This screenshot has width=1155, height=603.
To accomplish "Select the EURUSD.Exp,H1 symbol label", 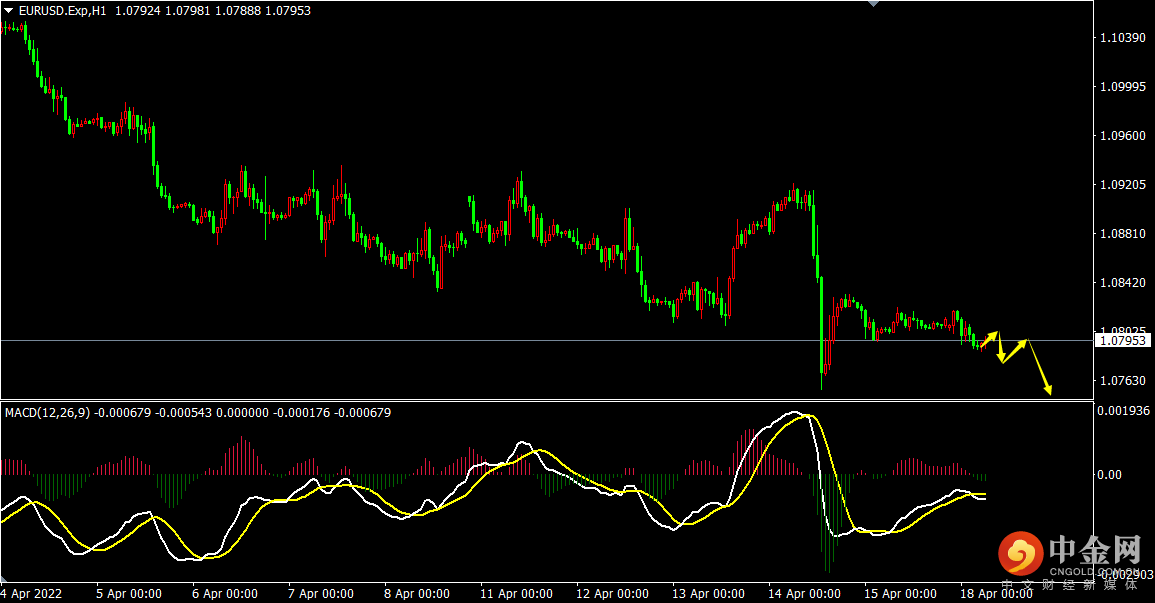I will (x=63, y=11).
